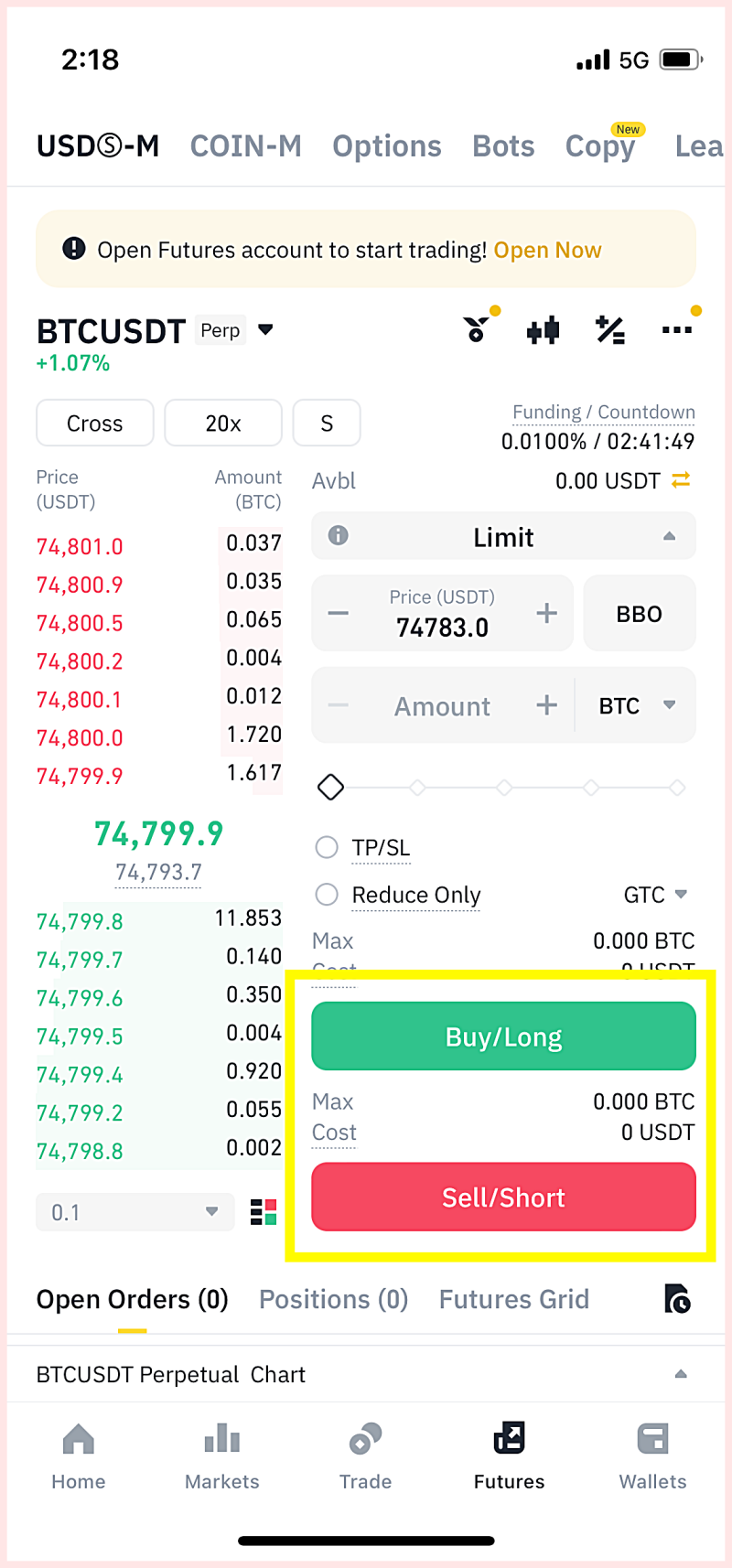Image resolution: width=732 pixels, height=1568 pixels.
Task: Open the 0.1 price grouping dropdown
Action: pyautogui.click(x=135, y=1212)
